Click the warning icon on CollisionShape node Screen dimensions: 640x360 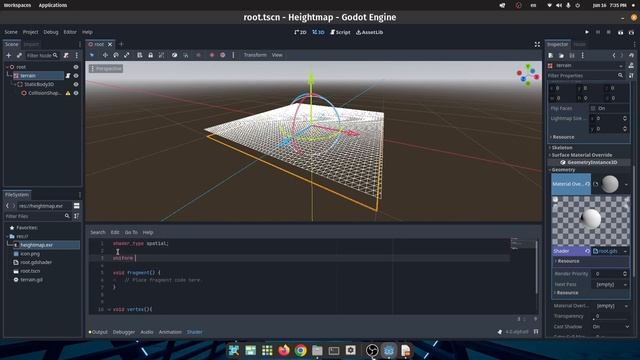pos(68,93)
